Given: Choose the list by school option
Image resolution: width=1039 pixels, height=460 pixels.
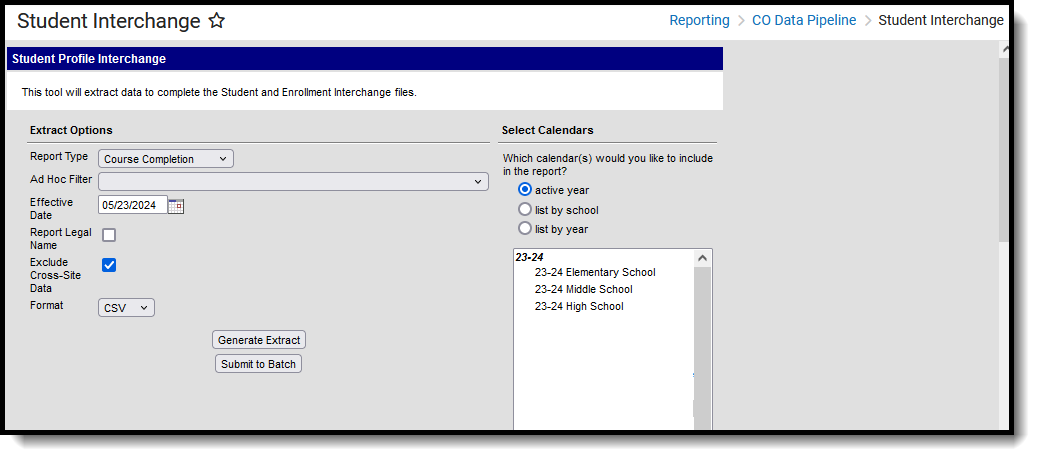Looking at the screenshot, I should click(x=525, y=209).
